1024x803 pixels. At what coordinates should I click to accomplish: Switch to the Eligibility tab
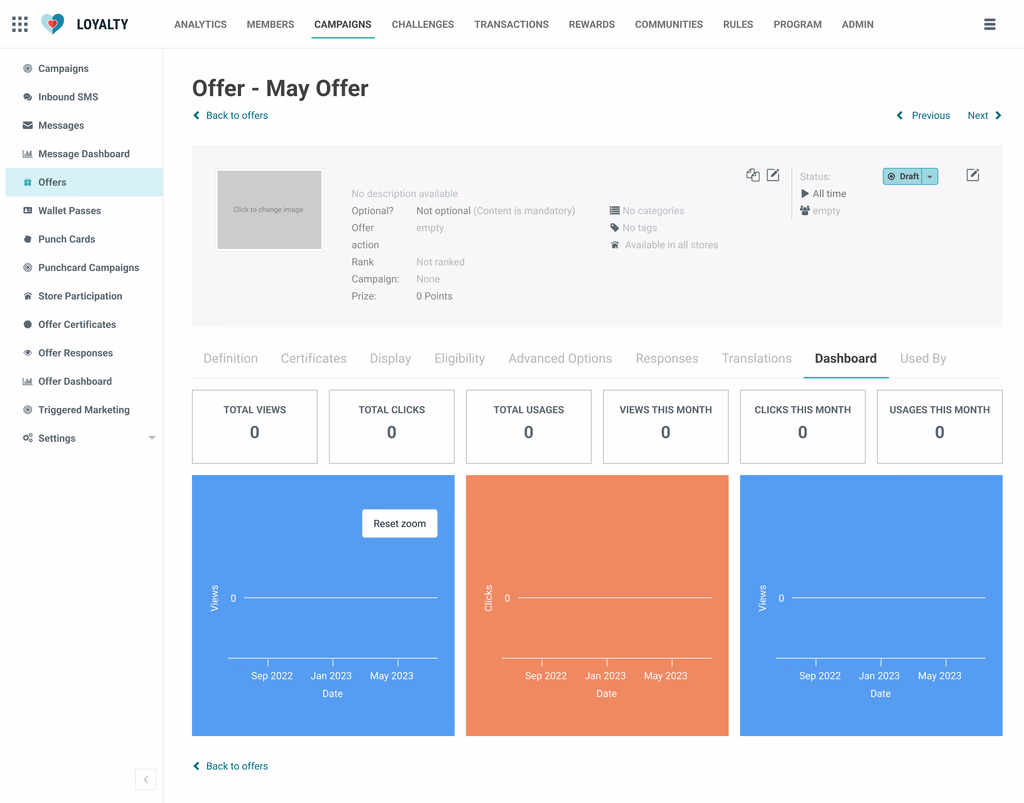point(460,358)
